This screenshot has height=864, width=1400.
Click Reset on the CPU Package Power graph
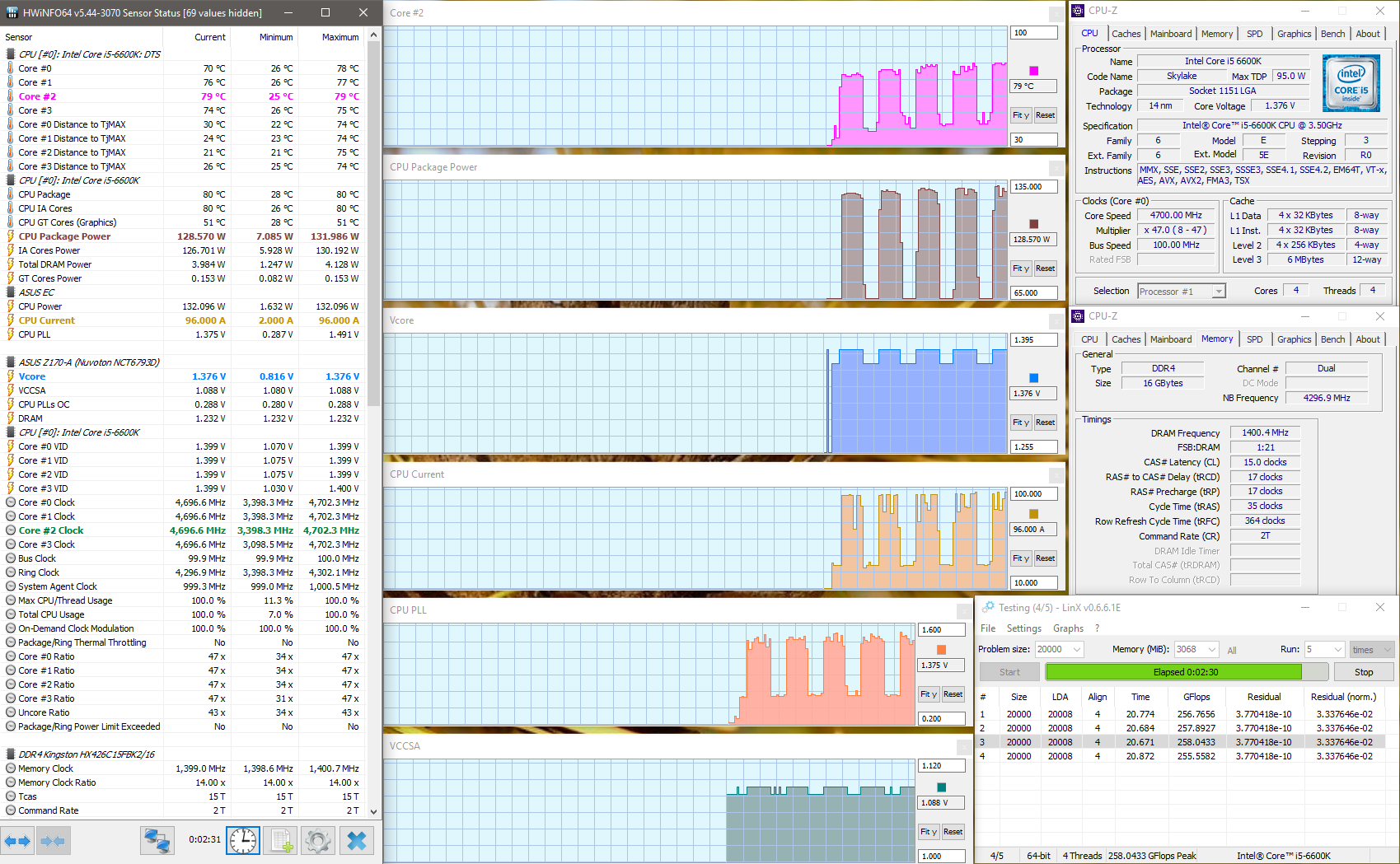1045,269
